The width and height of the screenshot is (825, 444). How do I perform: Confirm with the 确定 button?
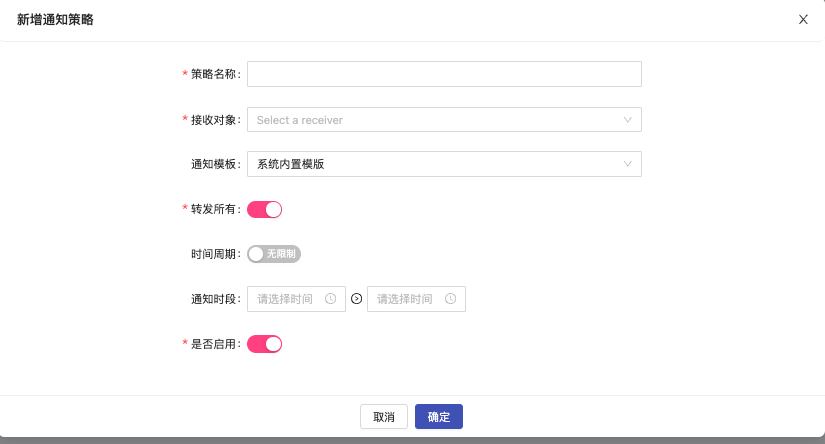(x=439, y=417)
